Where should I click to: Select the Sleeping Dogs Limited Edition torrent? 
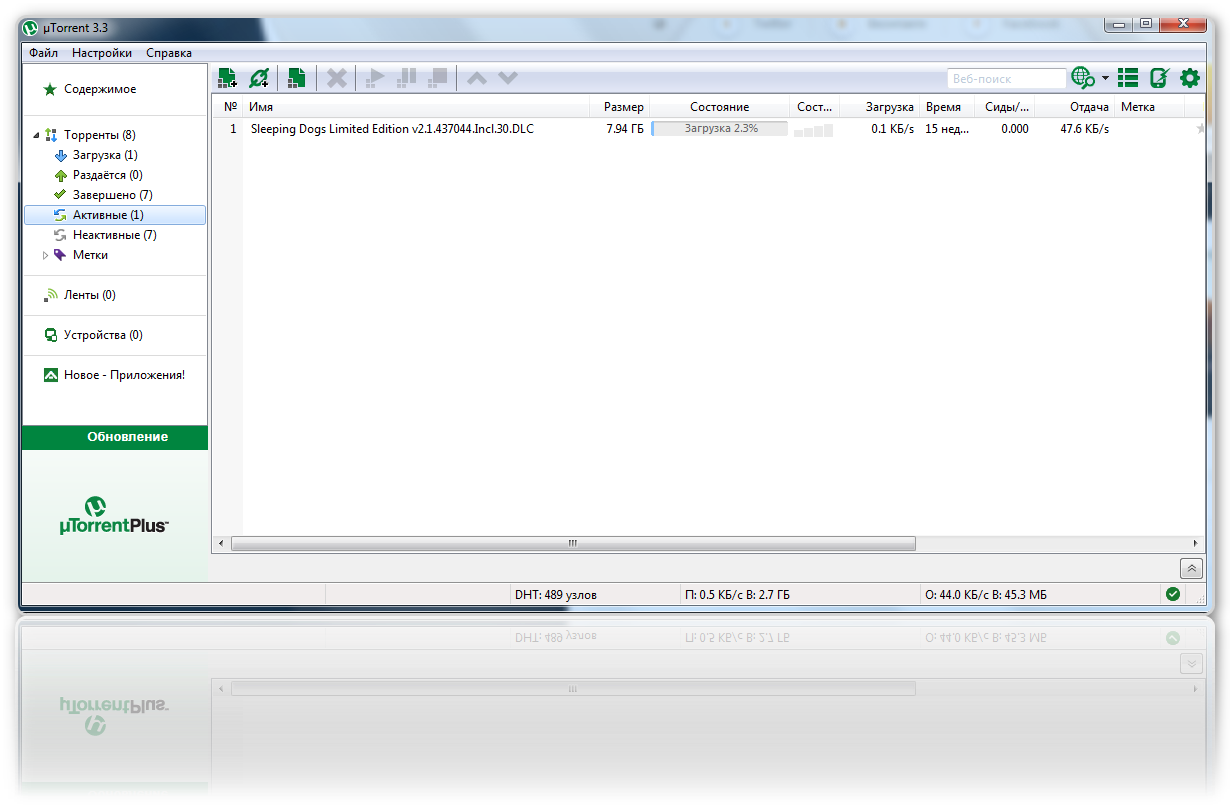[x=391, y=129]
